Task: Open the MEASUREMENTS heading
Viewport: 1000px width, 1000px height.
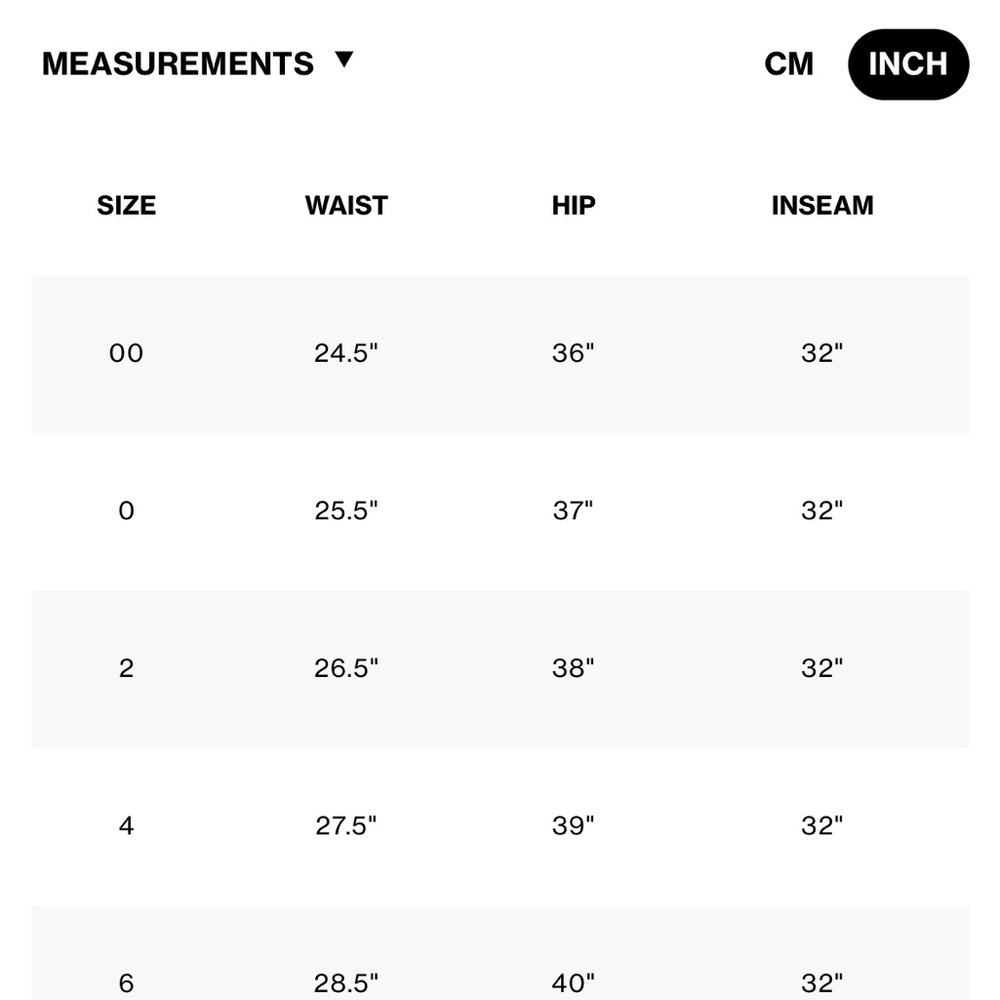Action: [178, 64]
